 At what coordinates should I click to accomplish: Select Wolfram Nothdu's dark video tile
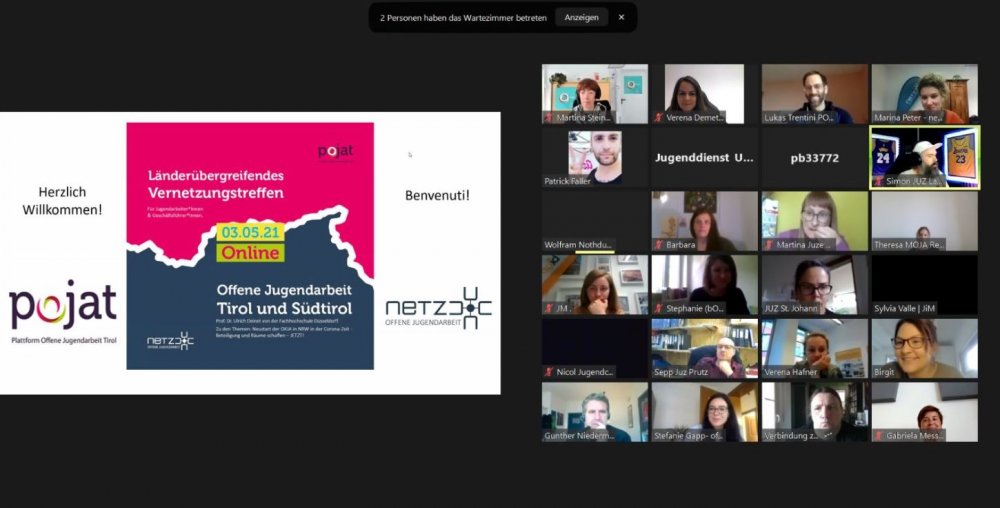click(x=594, y=221)
